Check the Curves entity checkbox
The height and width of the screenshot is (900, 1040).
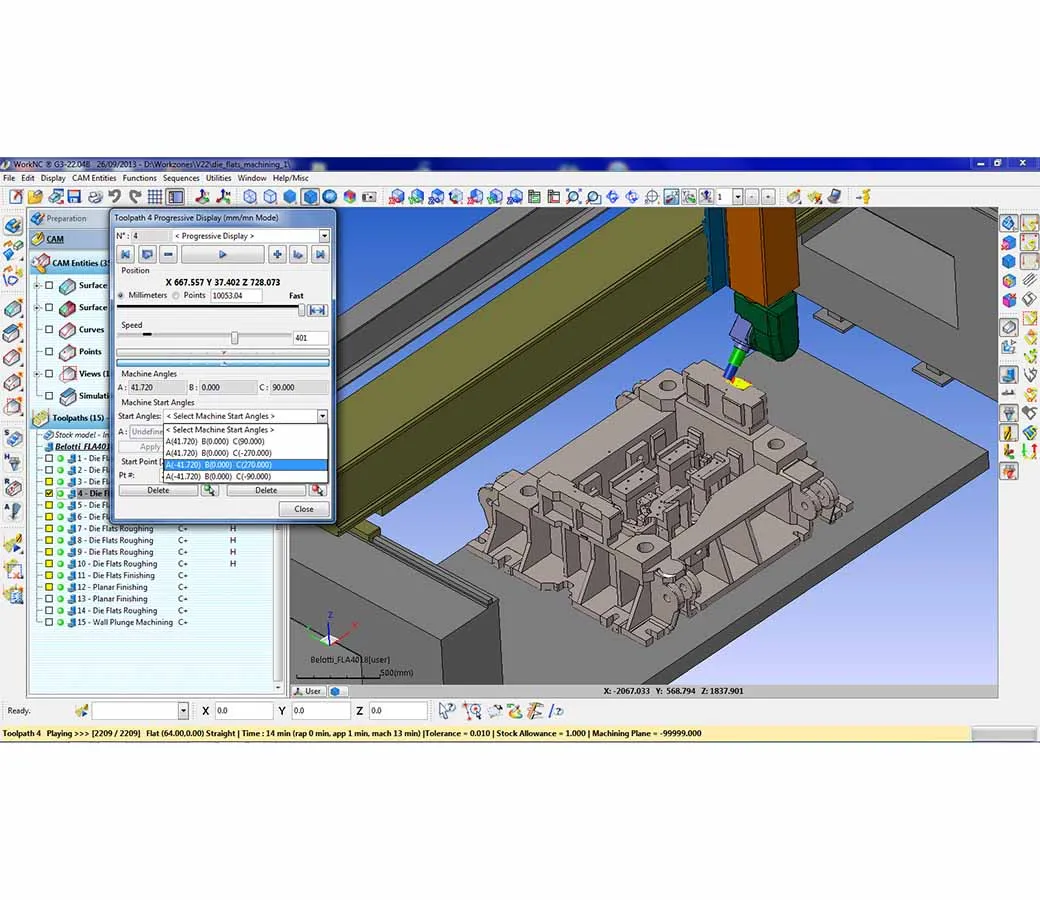49,330
